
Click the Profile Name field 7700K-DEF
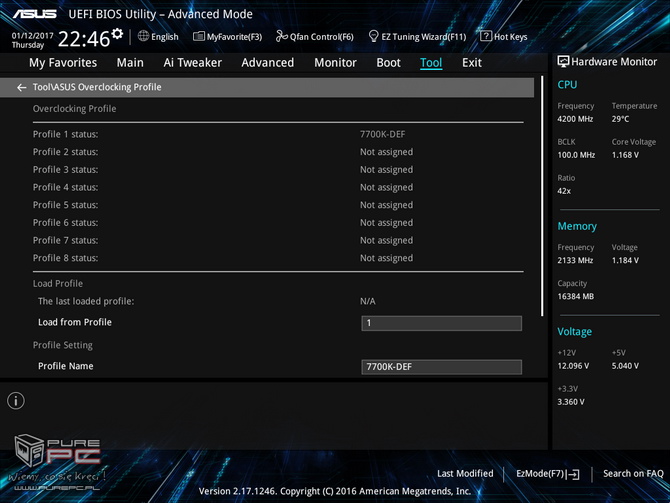coord(441,367)
